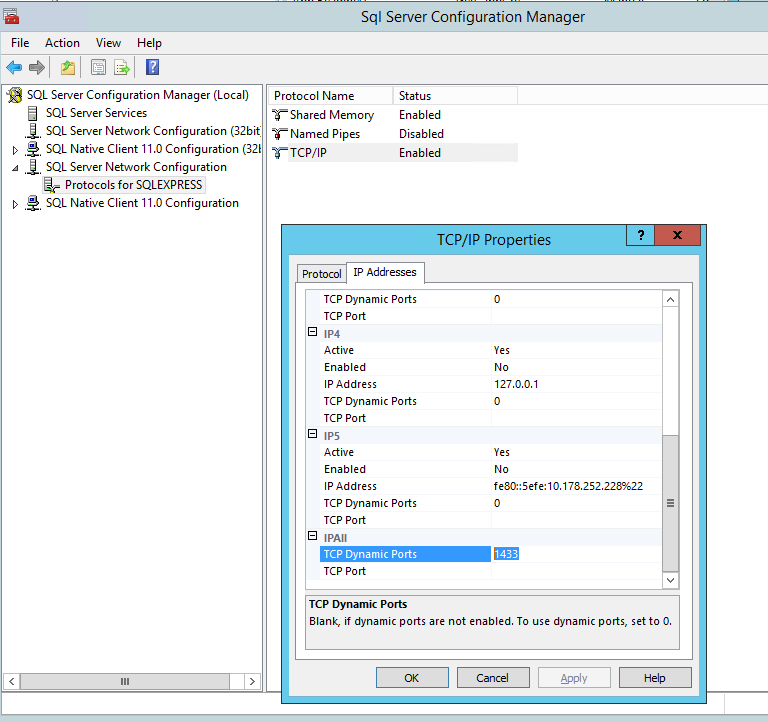
Task: Click the TCP/IP protocol icon
Action: 279,153
